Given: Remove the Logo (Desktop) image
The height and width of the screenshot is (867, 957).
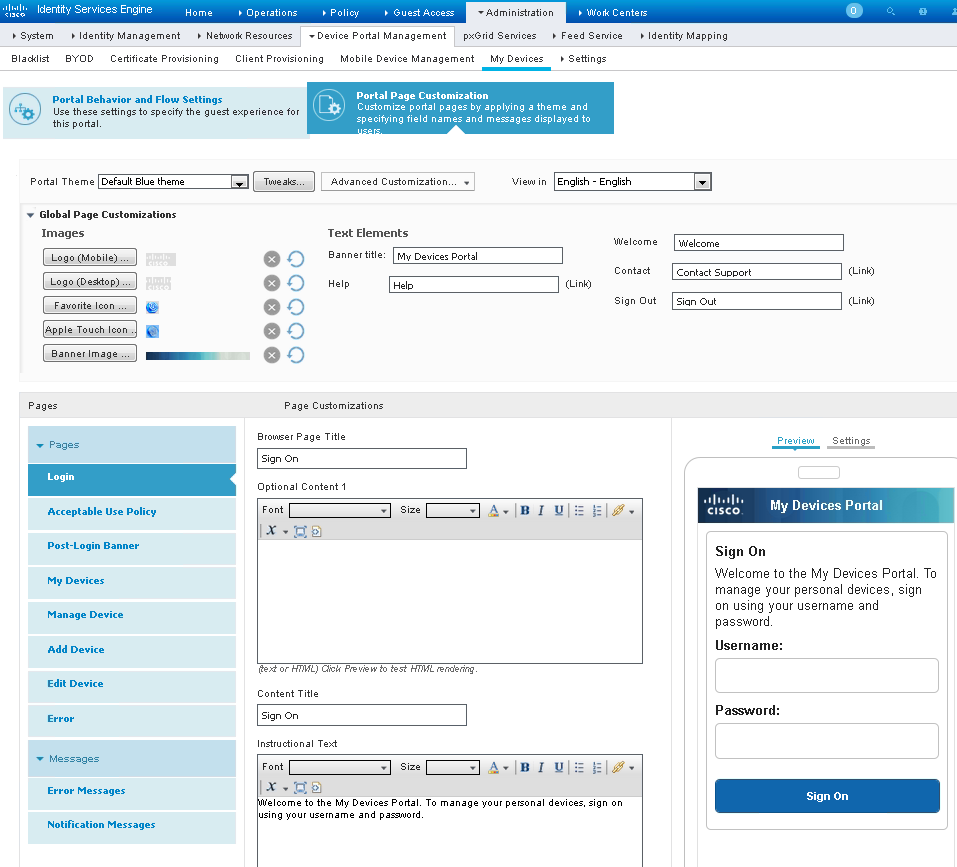Looking at the screenshot, I should (272, 283).
